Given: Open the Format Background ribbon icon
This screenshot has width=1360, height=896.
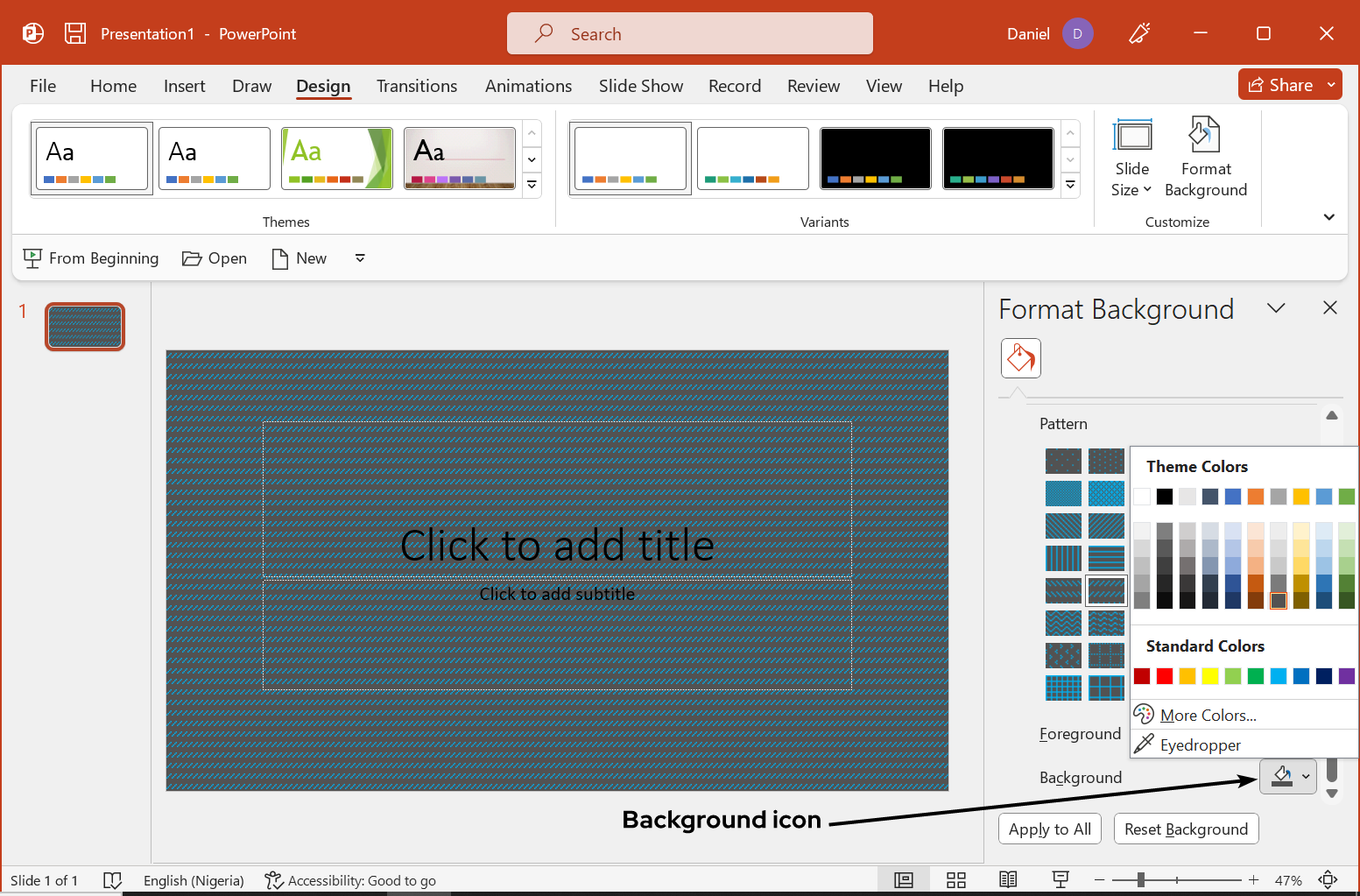Looking at the screenshot, I should 1205,156.
